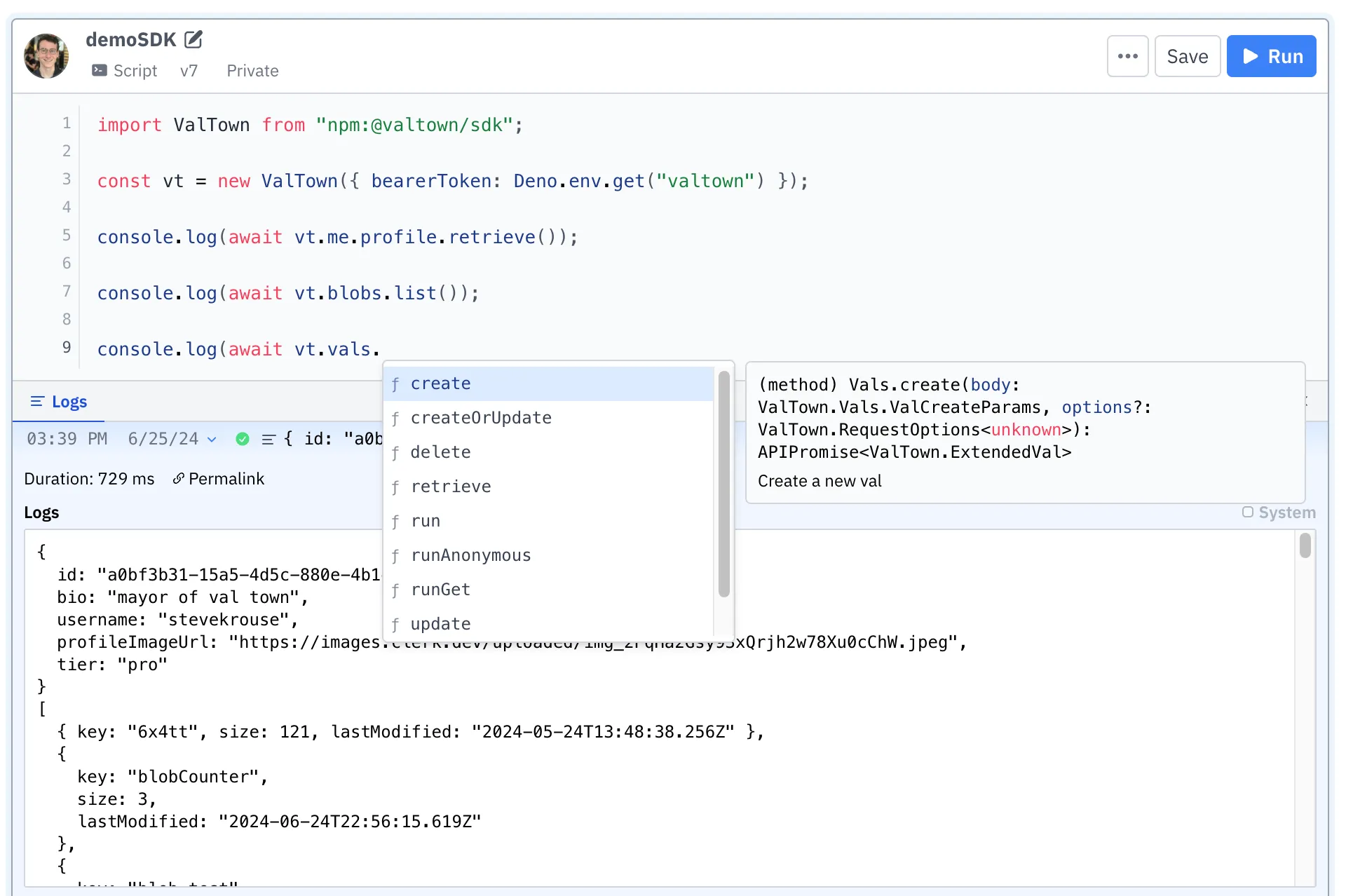Click the Permalink chain icon
The image size is (1346, 896).
tap(178, 478)
